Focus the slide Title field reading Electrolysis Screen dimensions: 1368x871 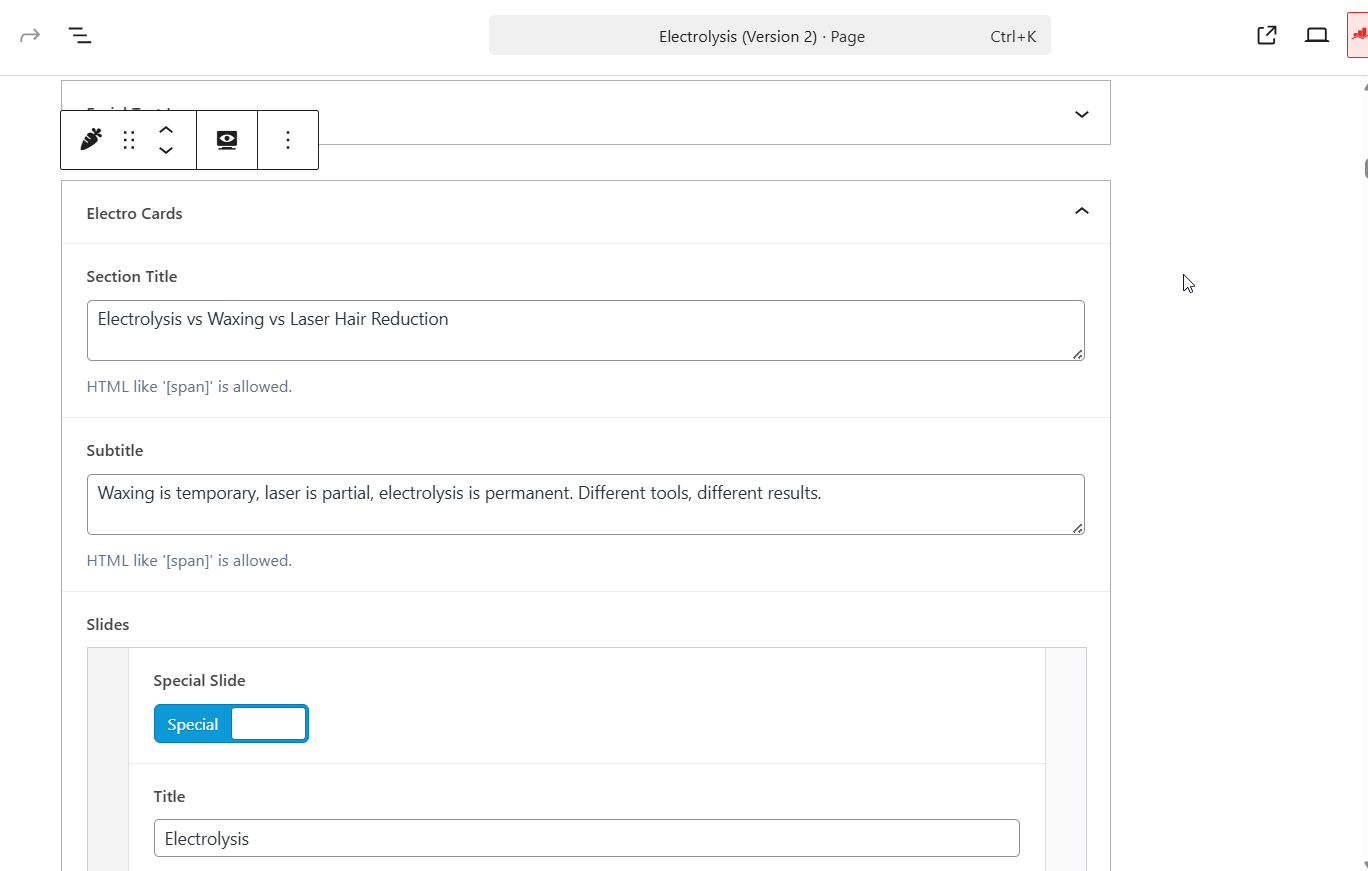pos(586,838)
